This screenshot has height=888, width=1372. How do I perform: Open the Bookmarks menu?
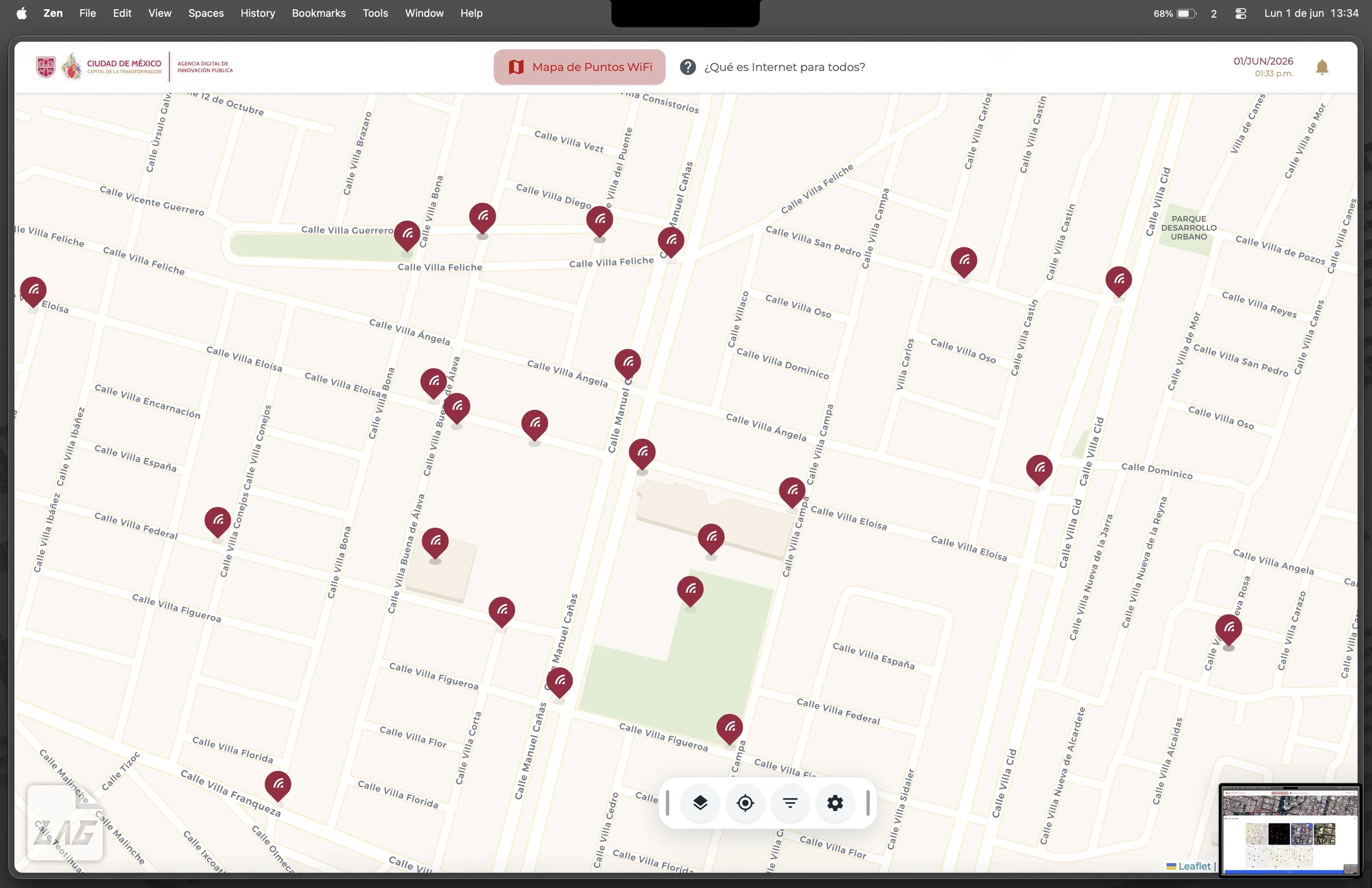319,13
